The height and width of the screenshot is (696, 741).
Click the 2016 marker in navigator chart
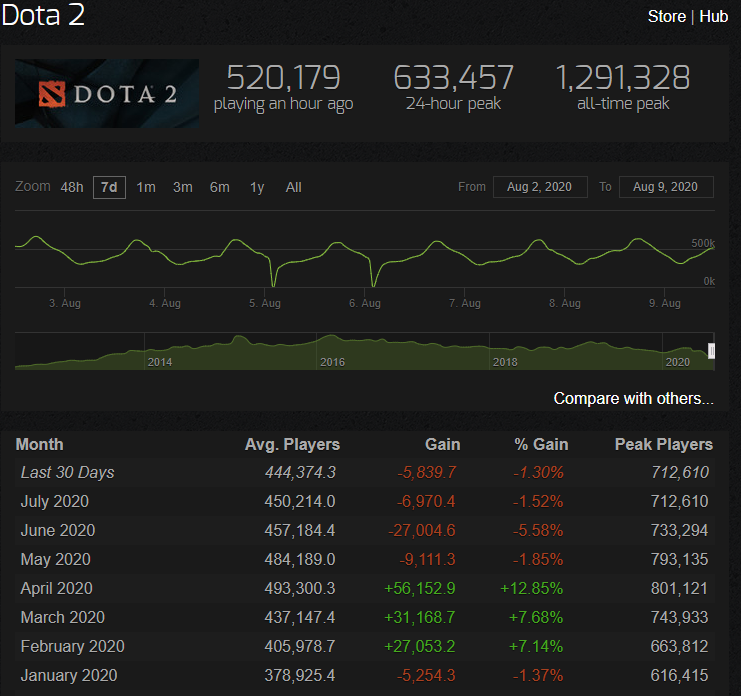point(333,362)
